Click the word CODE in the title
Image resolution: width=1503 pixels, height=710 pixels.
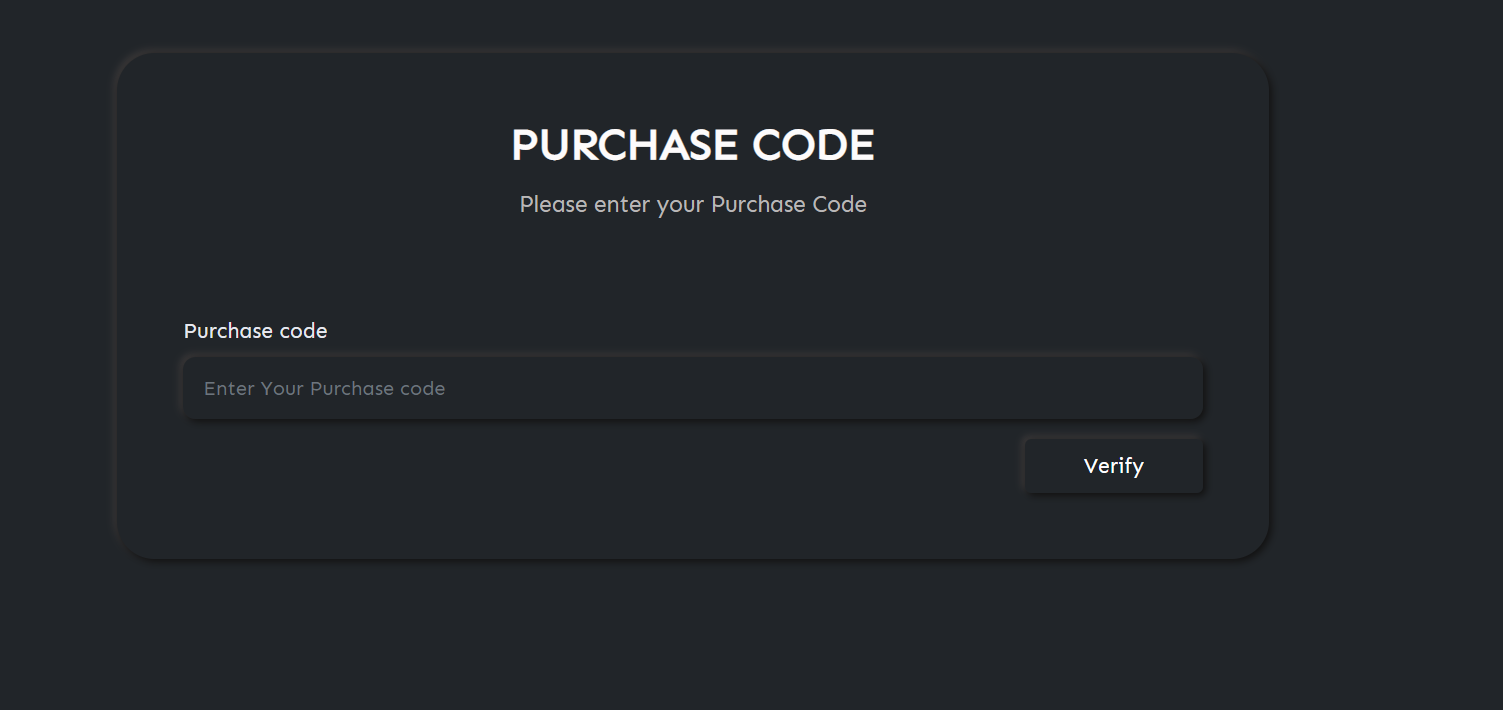pos(813,145)
